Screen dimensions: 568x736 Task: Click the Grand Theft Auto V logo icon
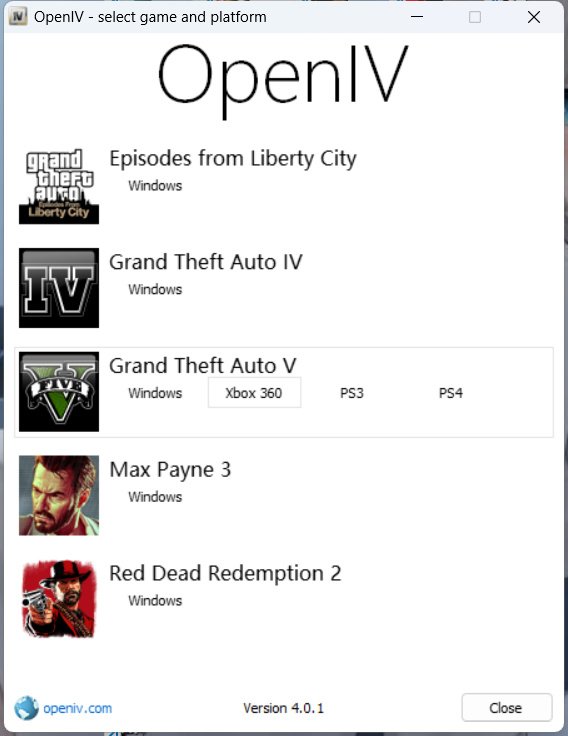point(59,391)
